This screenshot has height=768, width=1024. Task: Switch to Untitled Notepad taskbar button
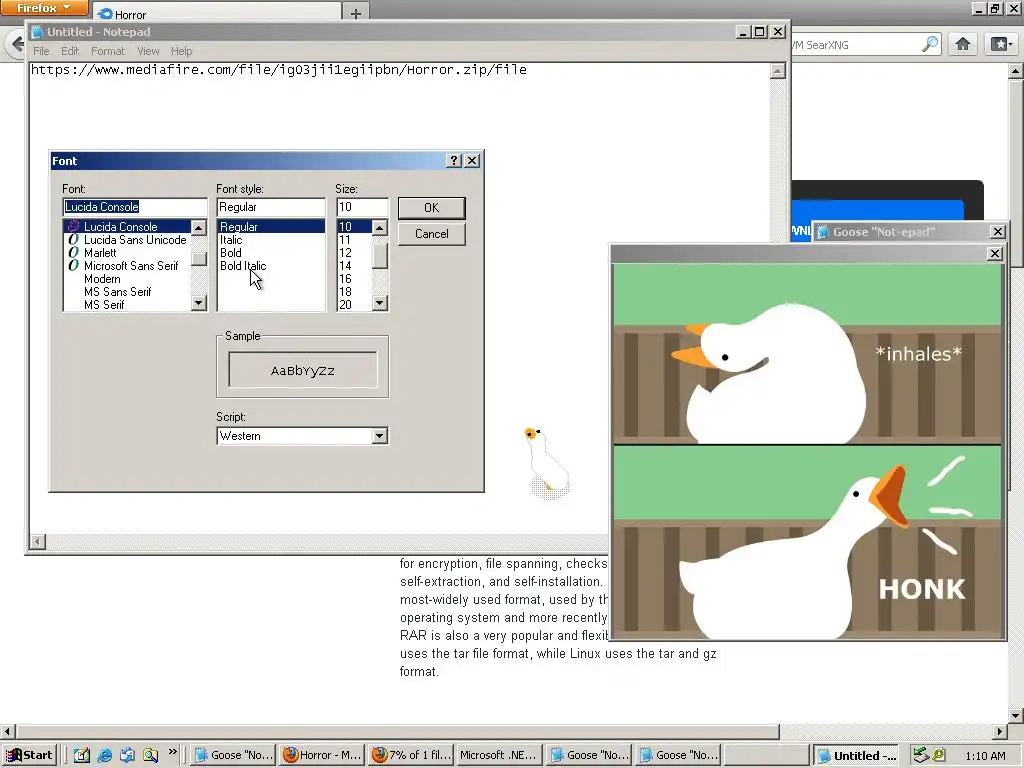[x=856, y=756]
